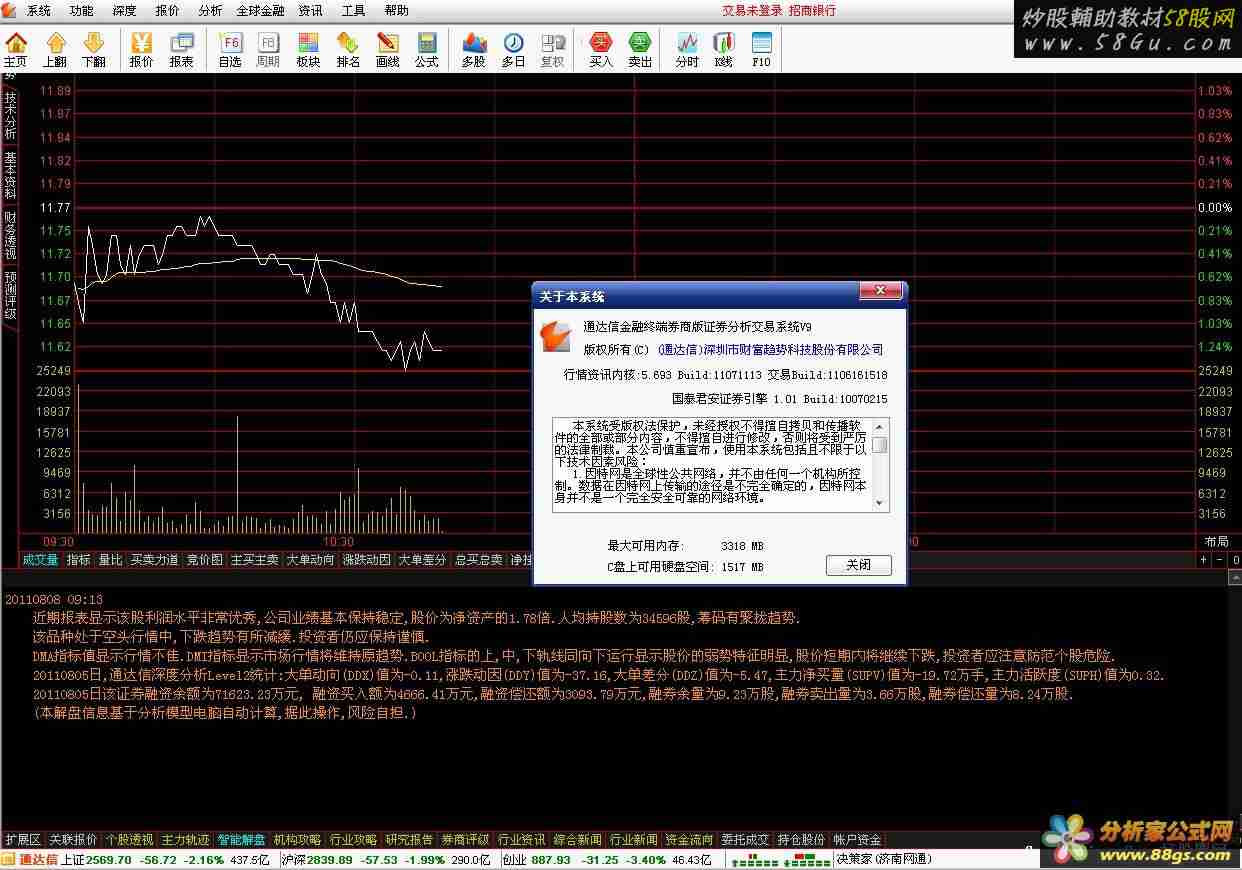
Task: Open the 板块 sector icon
Action: pyautogui.click(x=308, y=50)
